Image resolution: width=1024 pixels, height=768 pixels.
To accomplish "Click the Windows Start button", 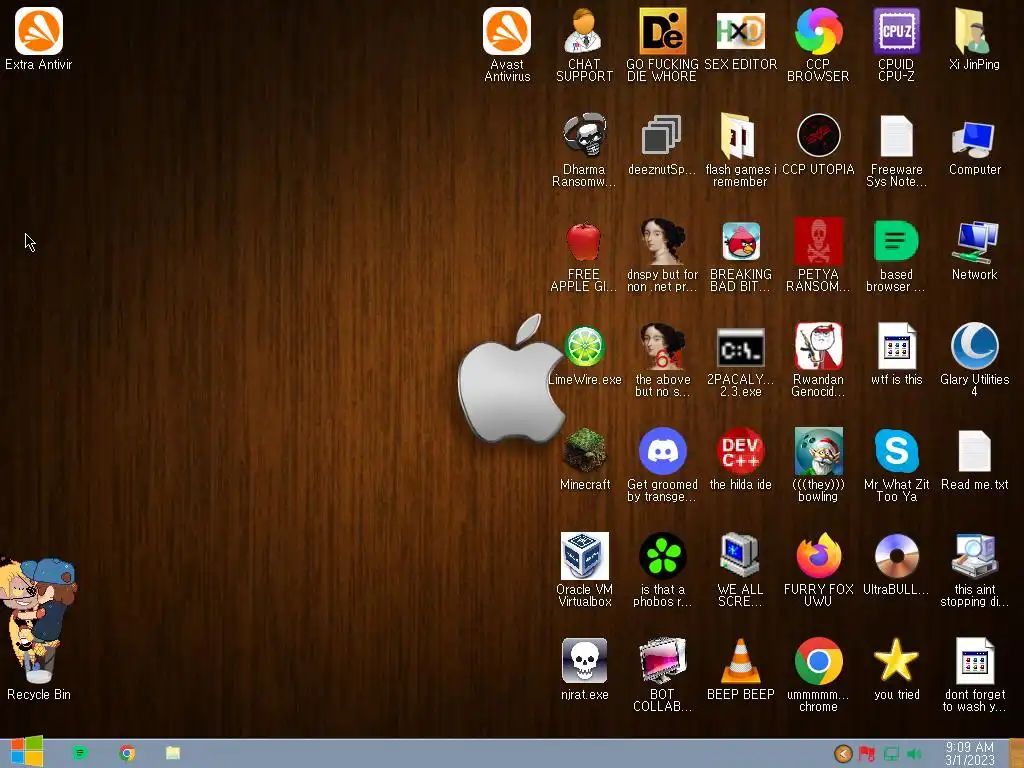I will pos(27,752).
